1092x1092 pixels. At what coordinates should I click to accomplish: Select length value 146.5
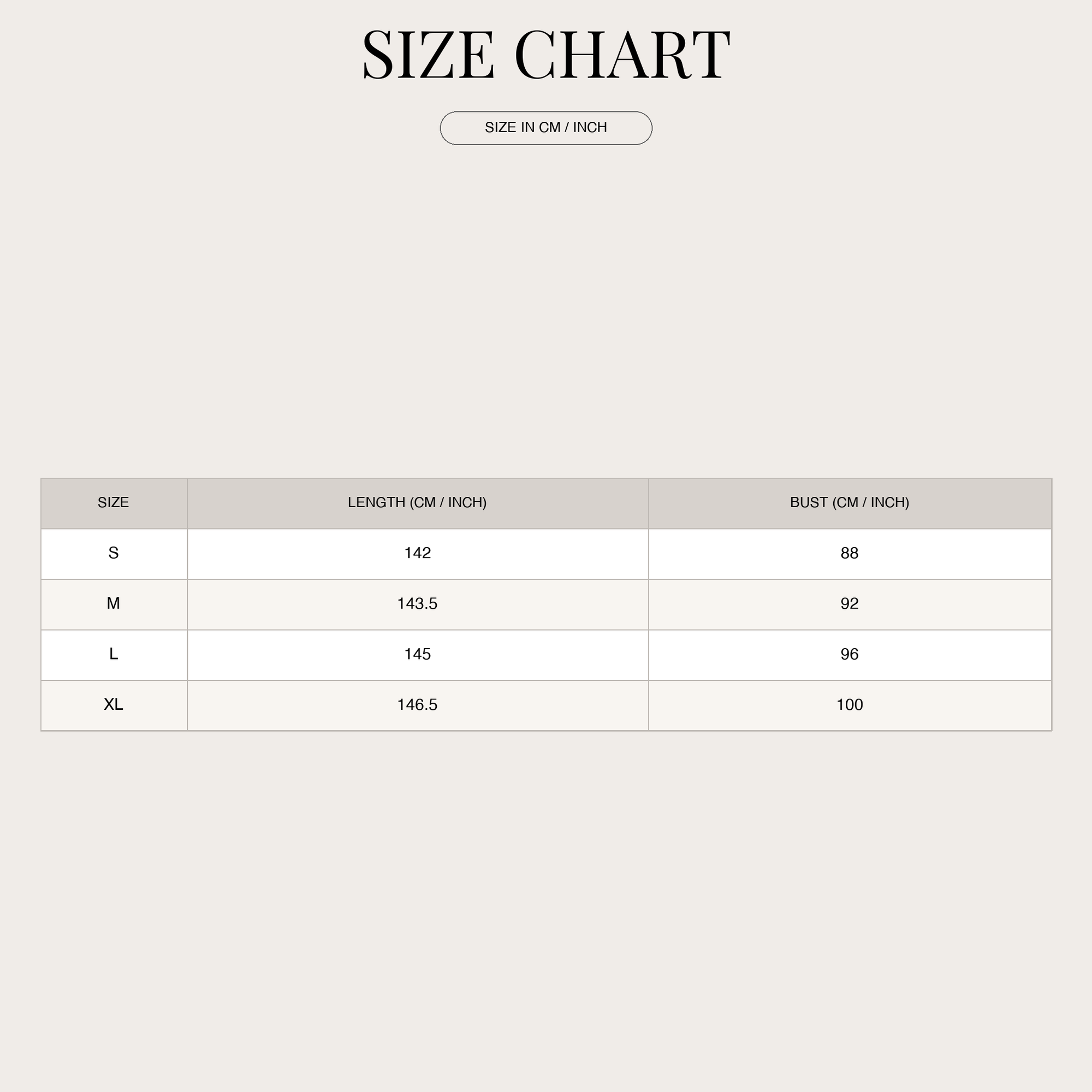pos(418,705)
